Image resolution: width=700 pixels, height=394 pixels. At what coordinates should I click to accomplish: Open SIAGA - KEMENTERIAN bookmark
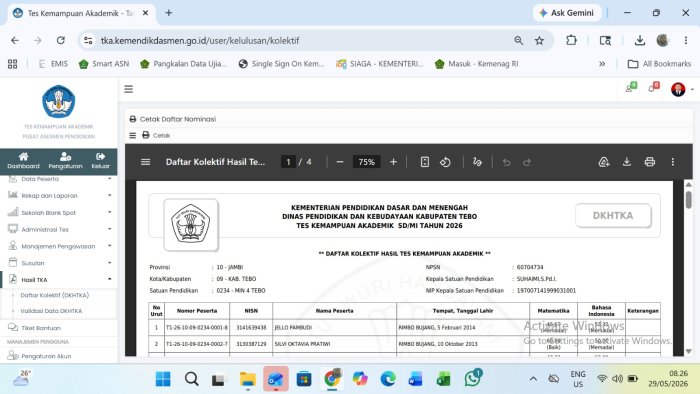click(379, 64)
